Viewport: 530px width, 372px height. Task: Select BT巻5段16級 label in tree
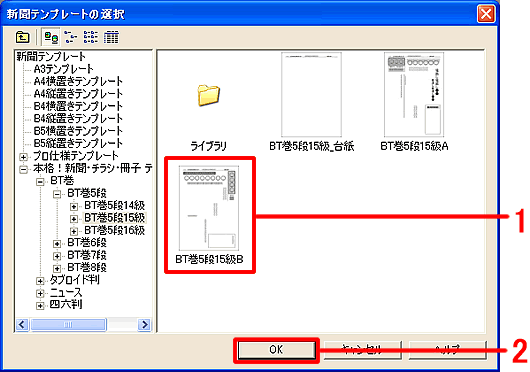tap(115, 230)
